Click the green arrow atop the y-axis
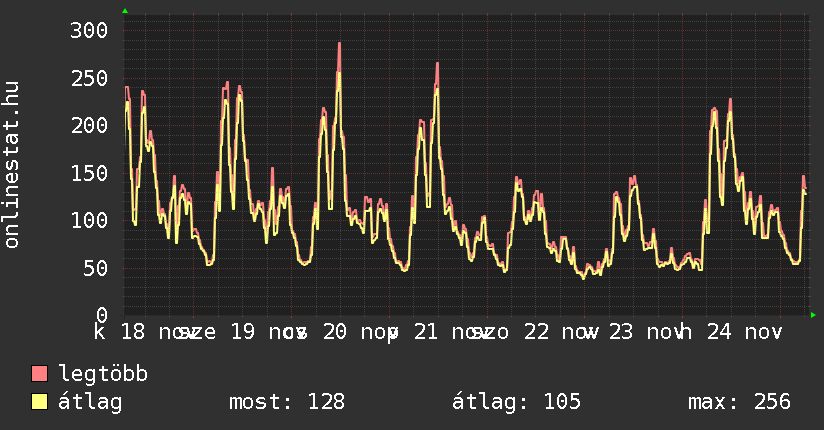This screenshot has width=824, height=430. click(124, 11)
